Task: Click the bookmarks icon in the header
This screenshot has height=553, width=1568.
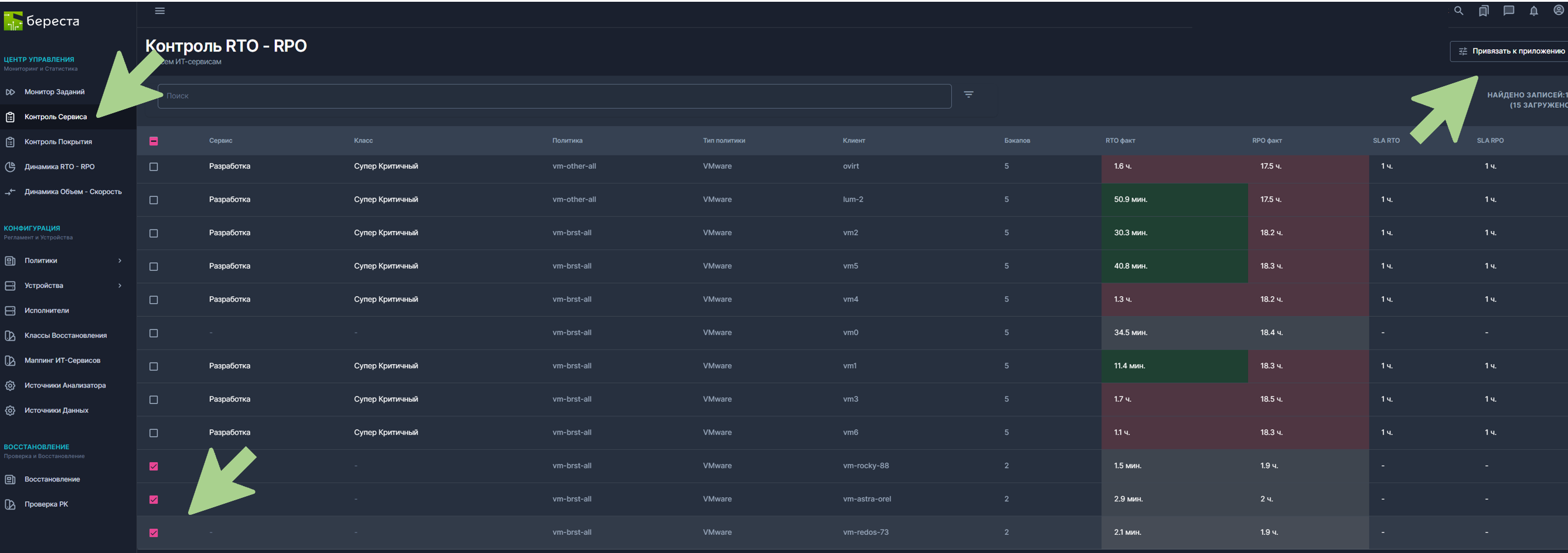Action: pyautogui.click(x=1484, y=11)
